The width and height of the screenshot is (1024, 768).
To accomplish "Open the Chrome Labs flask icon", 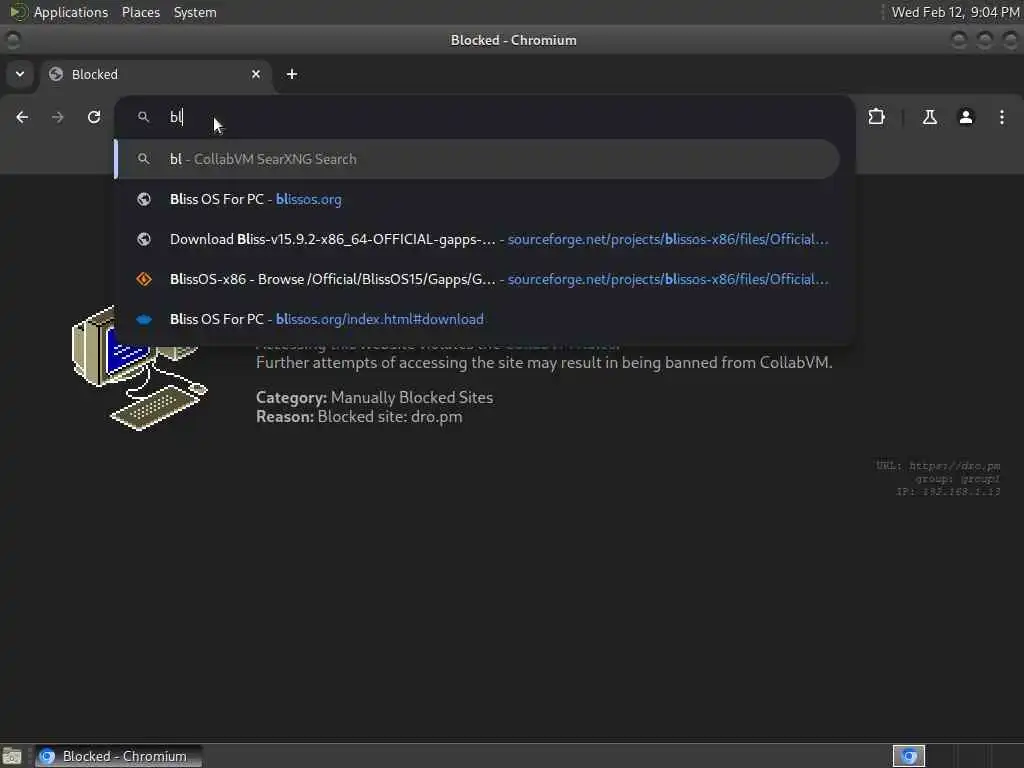I will tap(929, 117).
